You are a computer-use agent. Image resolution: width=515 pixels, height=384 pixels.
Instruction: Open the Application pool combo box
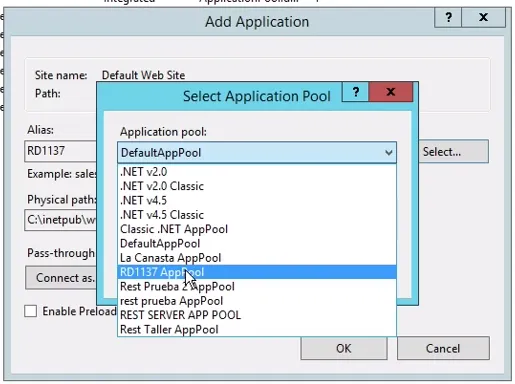(257, 153)
